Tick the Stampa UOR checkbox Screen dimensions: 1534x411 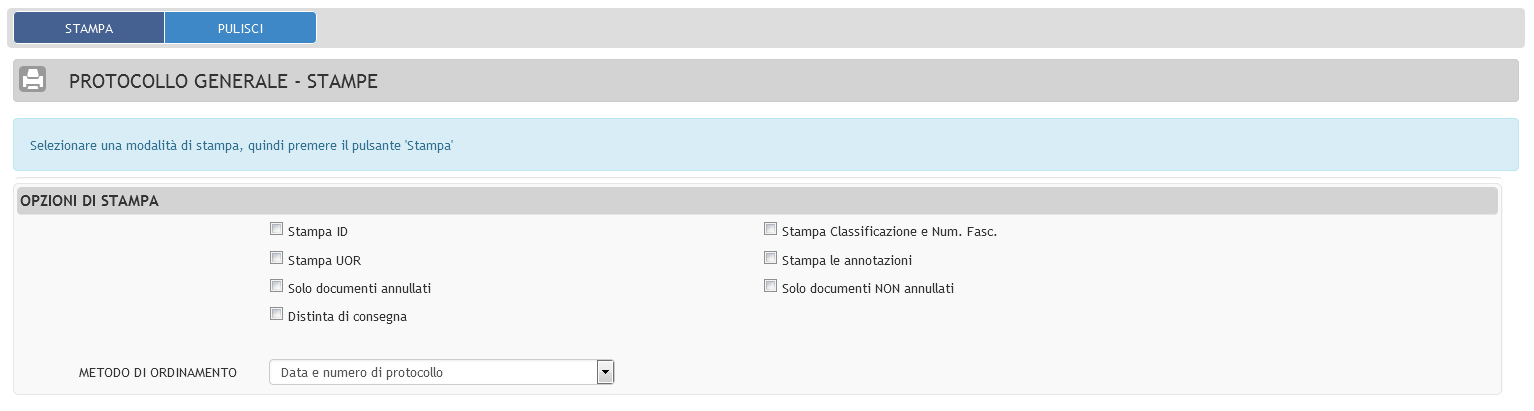pos(277,258)
